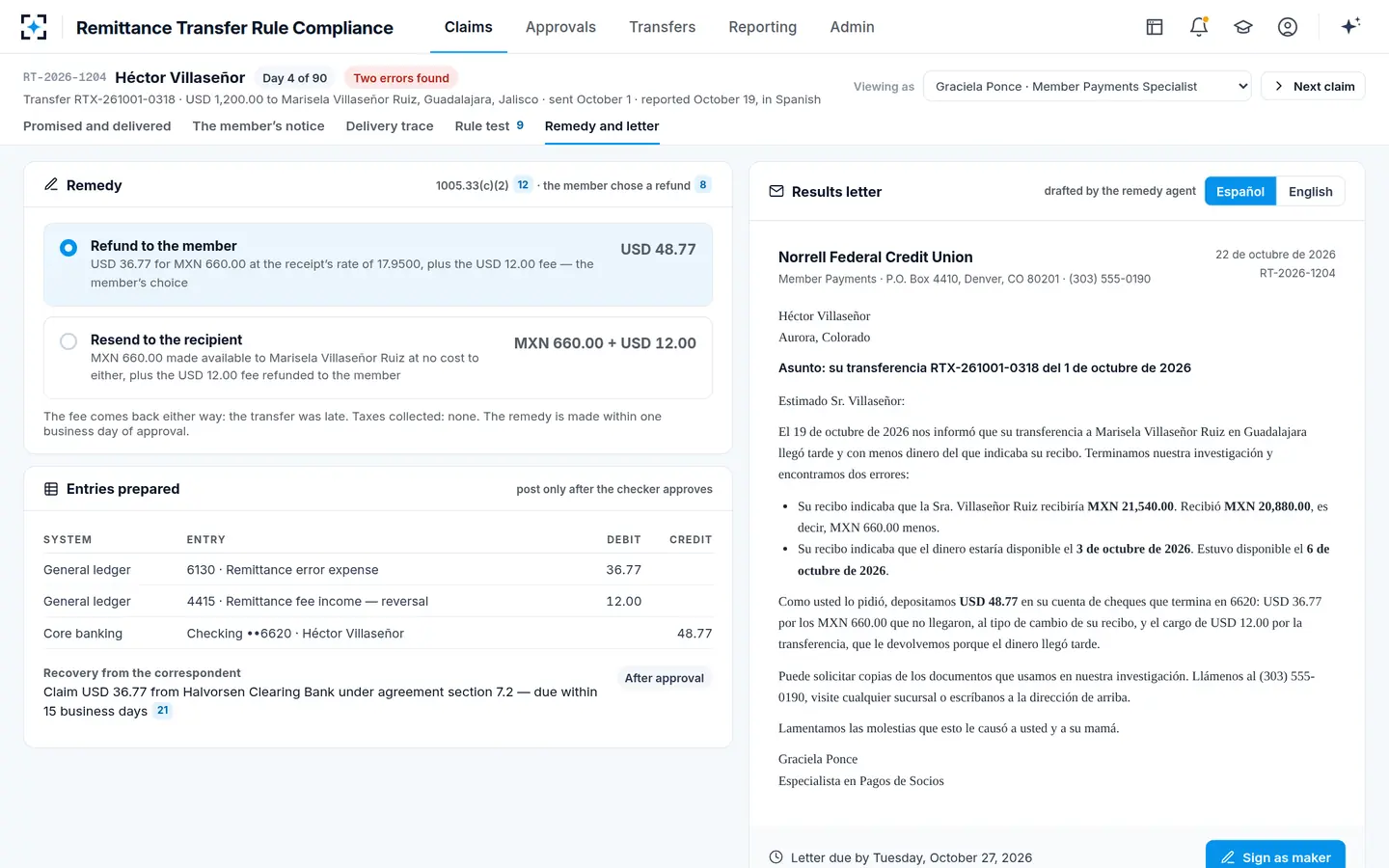Click the 48.77 credit amount
The height and width of the screenshot is (868, 1389).
(694, 634)
